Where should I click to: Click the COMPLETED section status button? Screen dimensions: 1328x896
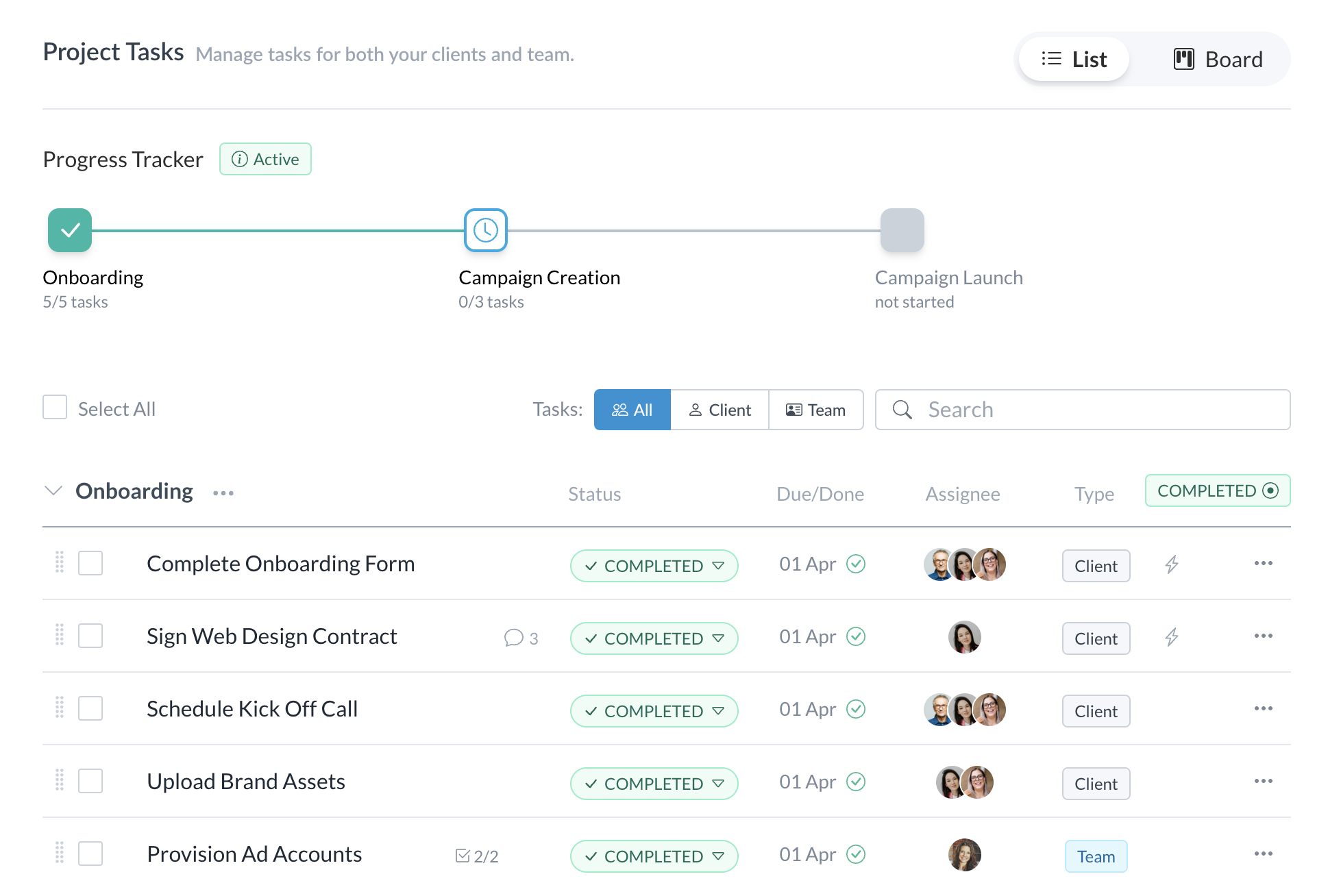1217,490
